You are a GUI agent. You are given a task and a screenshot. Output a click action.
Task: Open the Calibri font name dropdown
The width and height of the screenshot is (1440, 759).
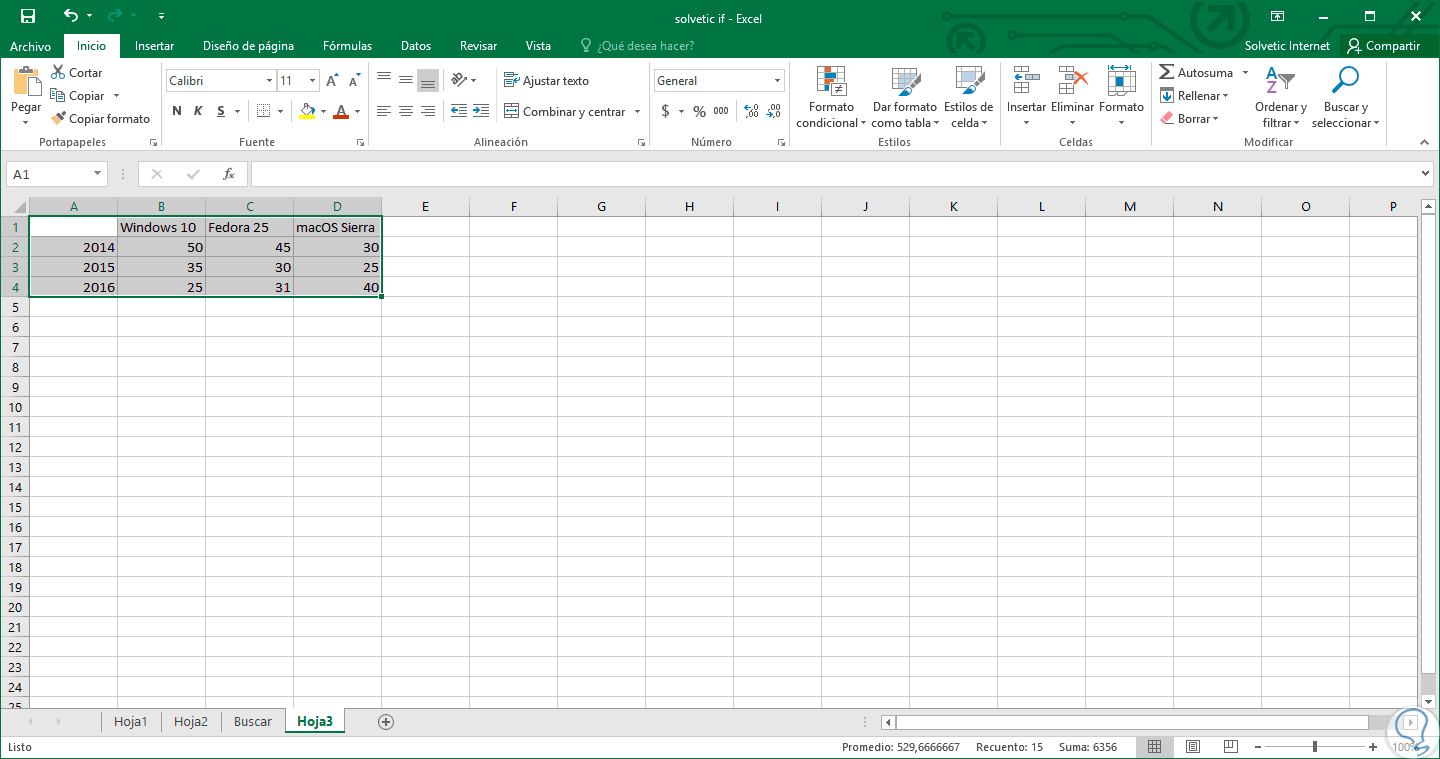point(269,81)
